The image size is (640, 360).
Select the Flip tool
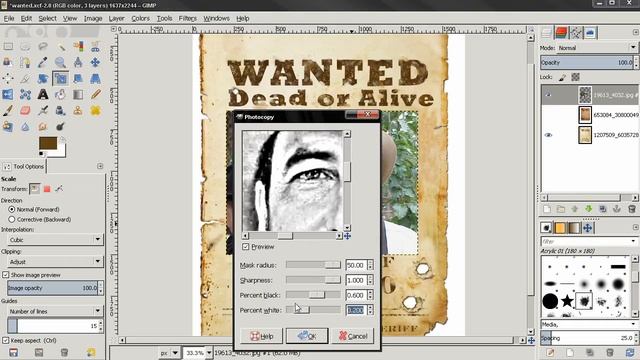tap(8, 95)
